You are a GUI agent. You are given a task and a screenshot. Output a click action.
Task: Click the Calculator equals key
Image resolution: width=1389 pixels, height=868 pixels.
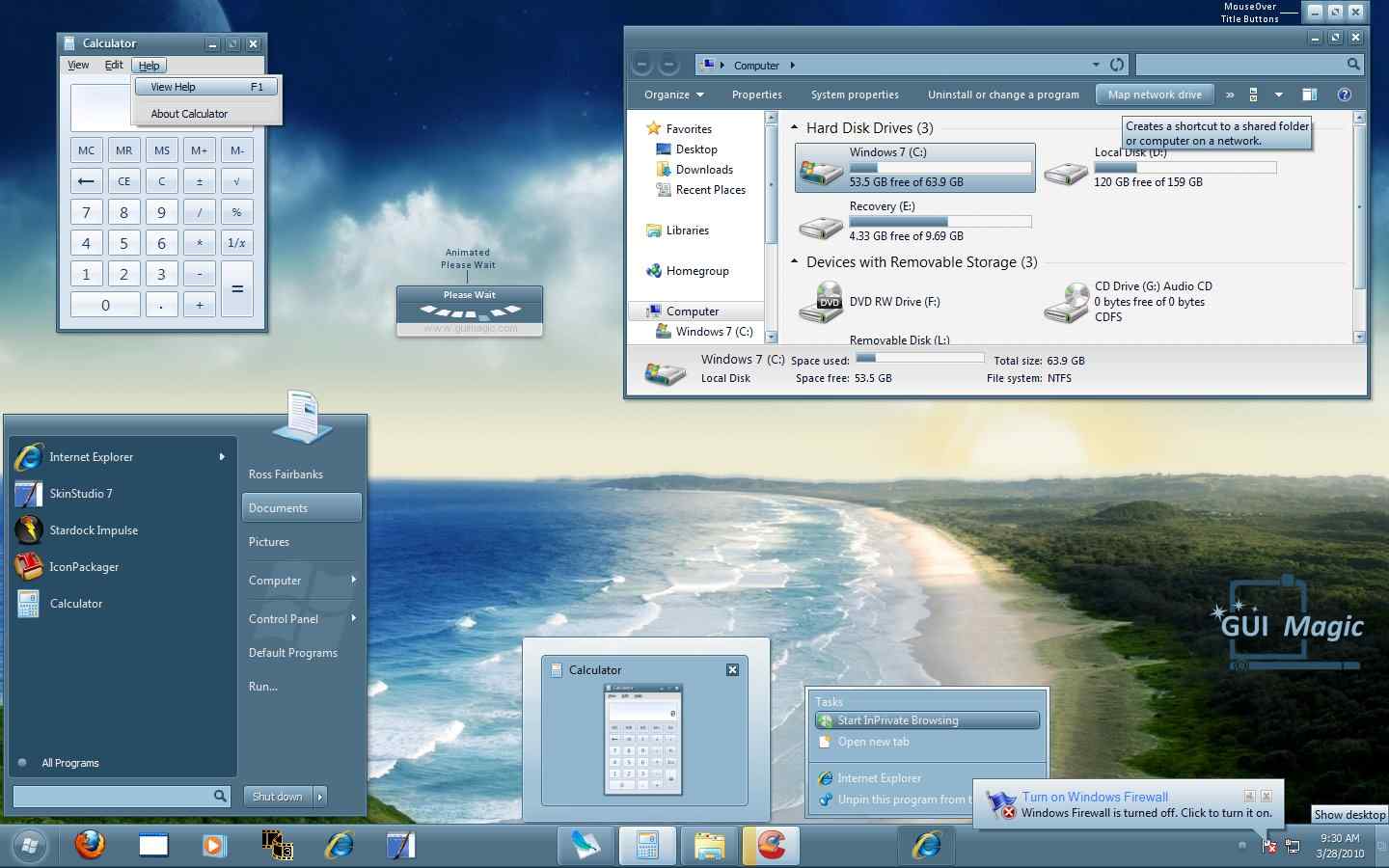[x=237, y=289]
